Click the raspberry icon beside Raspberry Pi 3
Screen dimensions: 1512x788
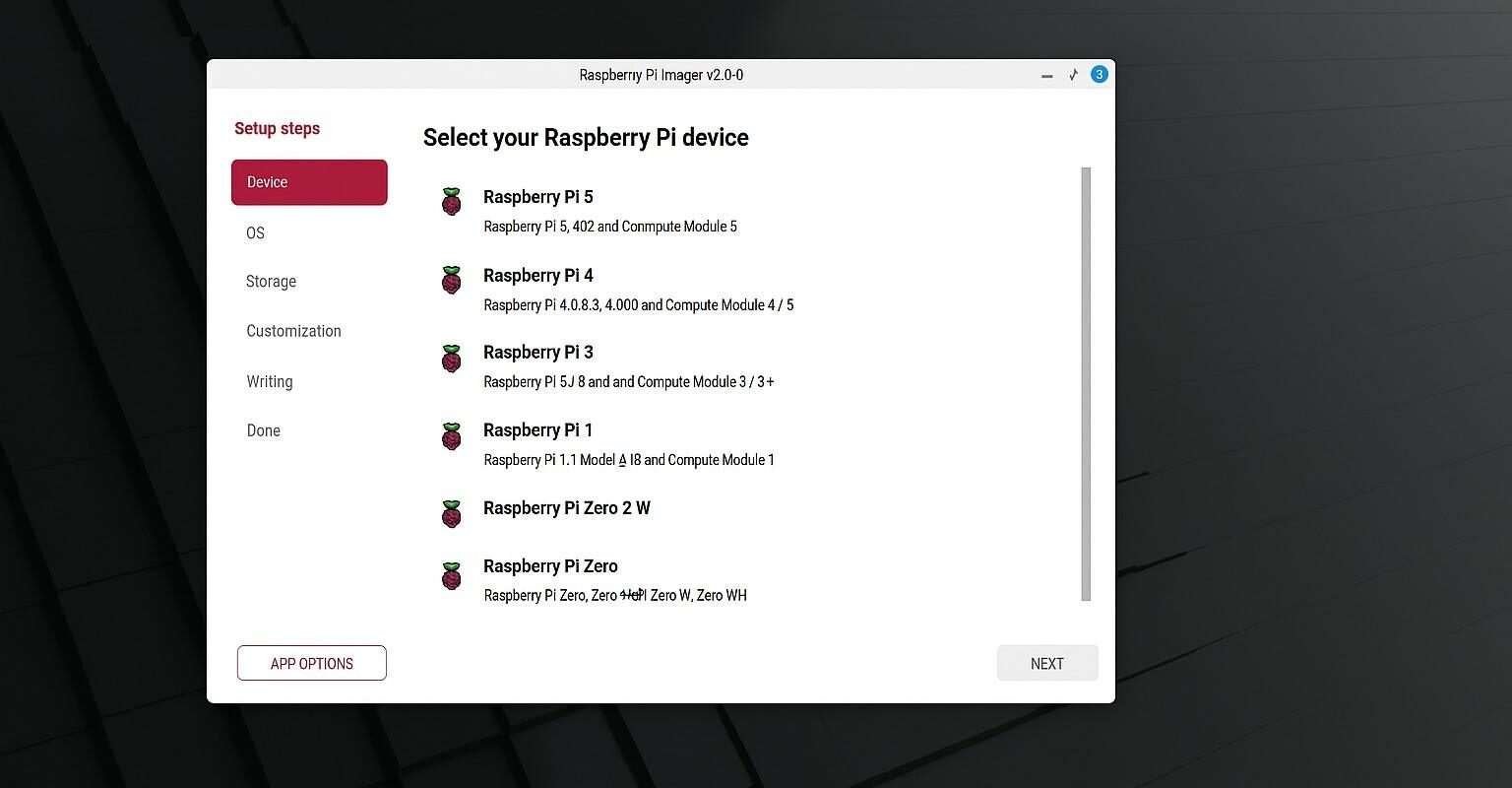[x=451, y=359]
